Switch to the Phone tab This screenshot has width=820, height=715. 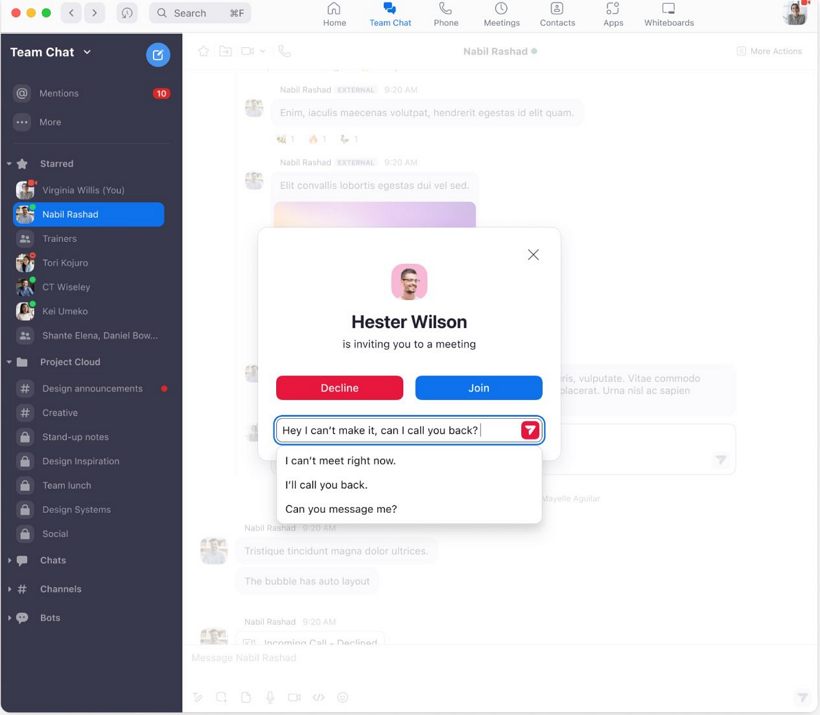(446, 15)
